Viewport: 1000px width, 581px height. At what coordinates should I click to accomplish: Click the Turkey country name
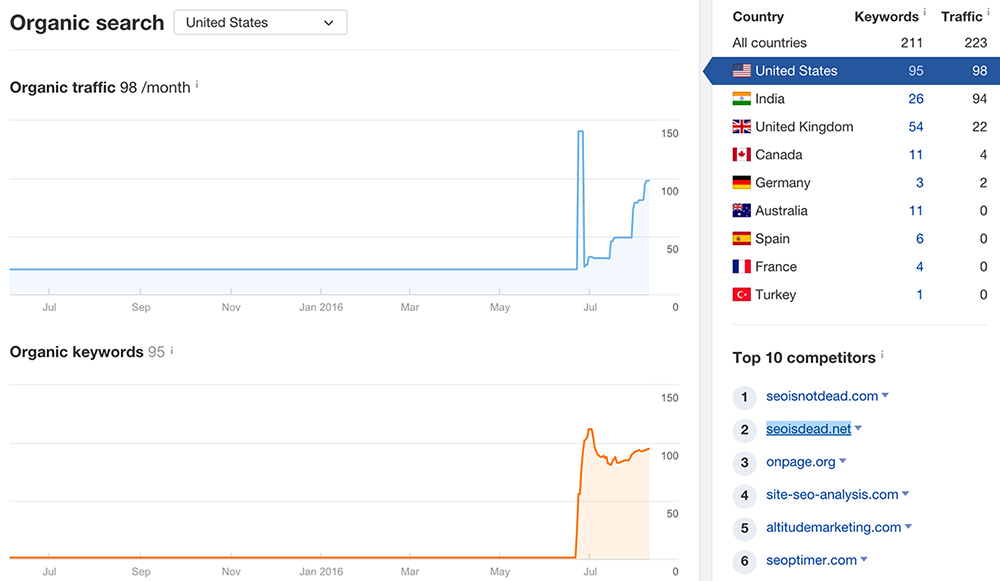click(776, 295)
